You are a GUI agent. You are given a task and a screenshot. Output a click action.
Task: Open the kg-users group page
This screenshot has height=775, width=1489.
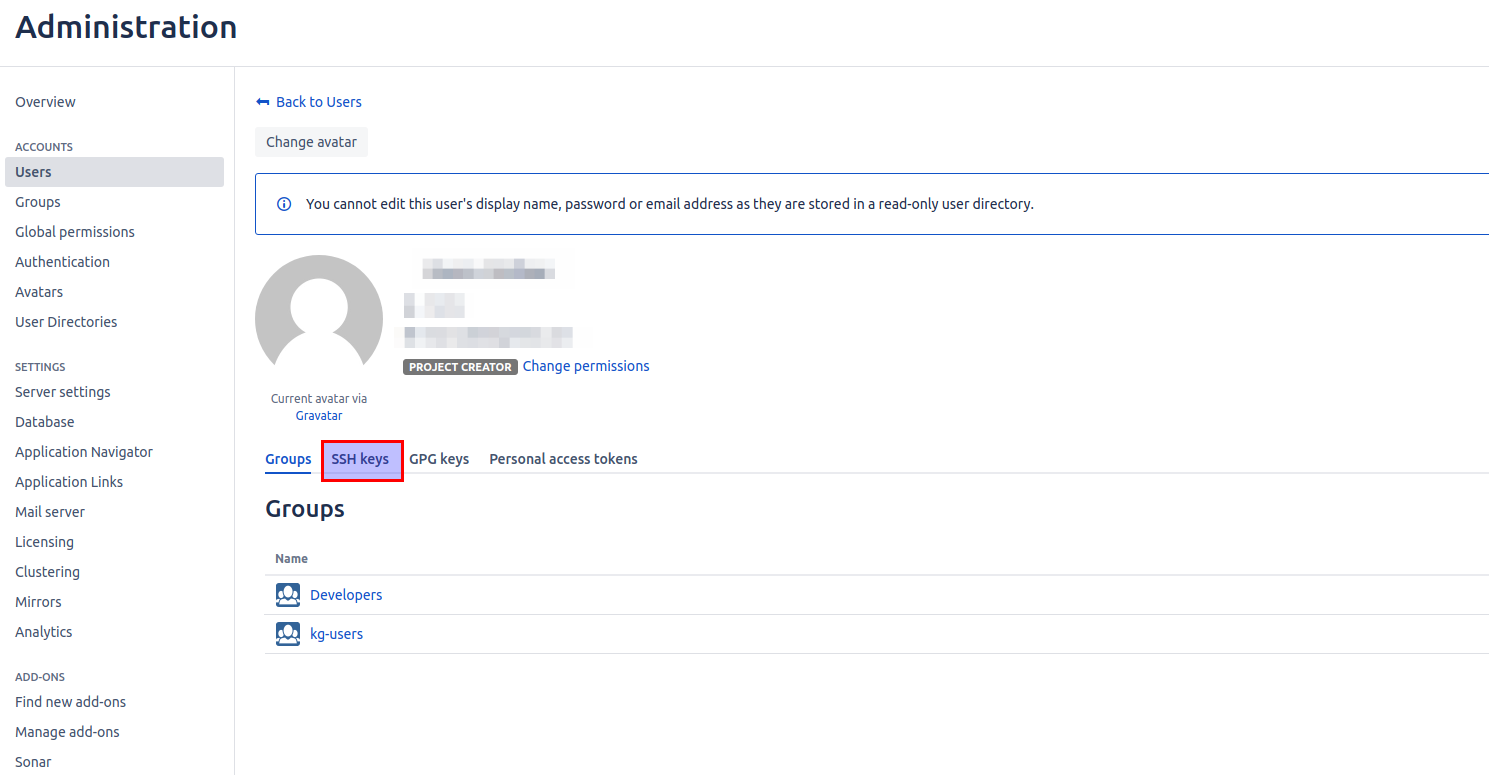(x=336, y=633)
